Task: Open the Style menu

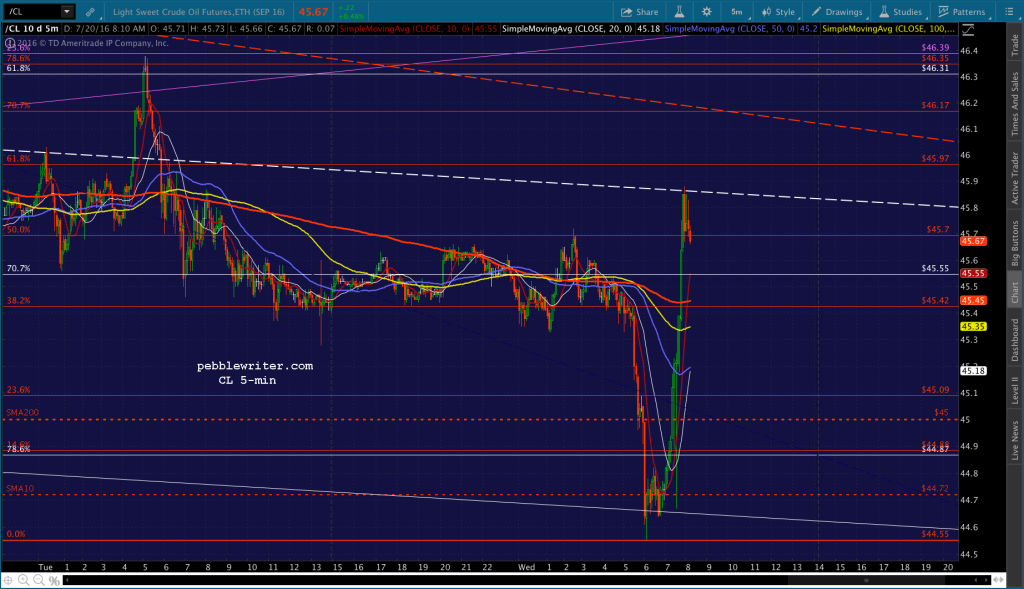Action: click(x=778, y=12)
